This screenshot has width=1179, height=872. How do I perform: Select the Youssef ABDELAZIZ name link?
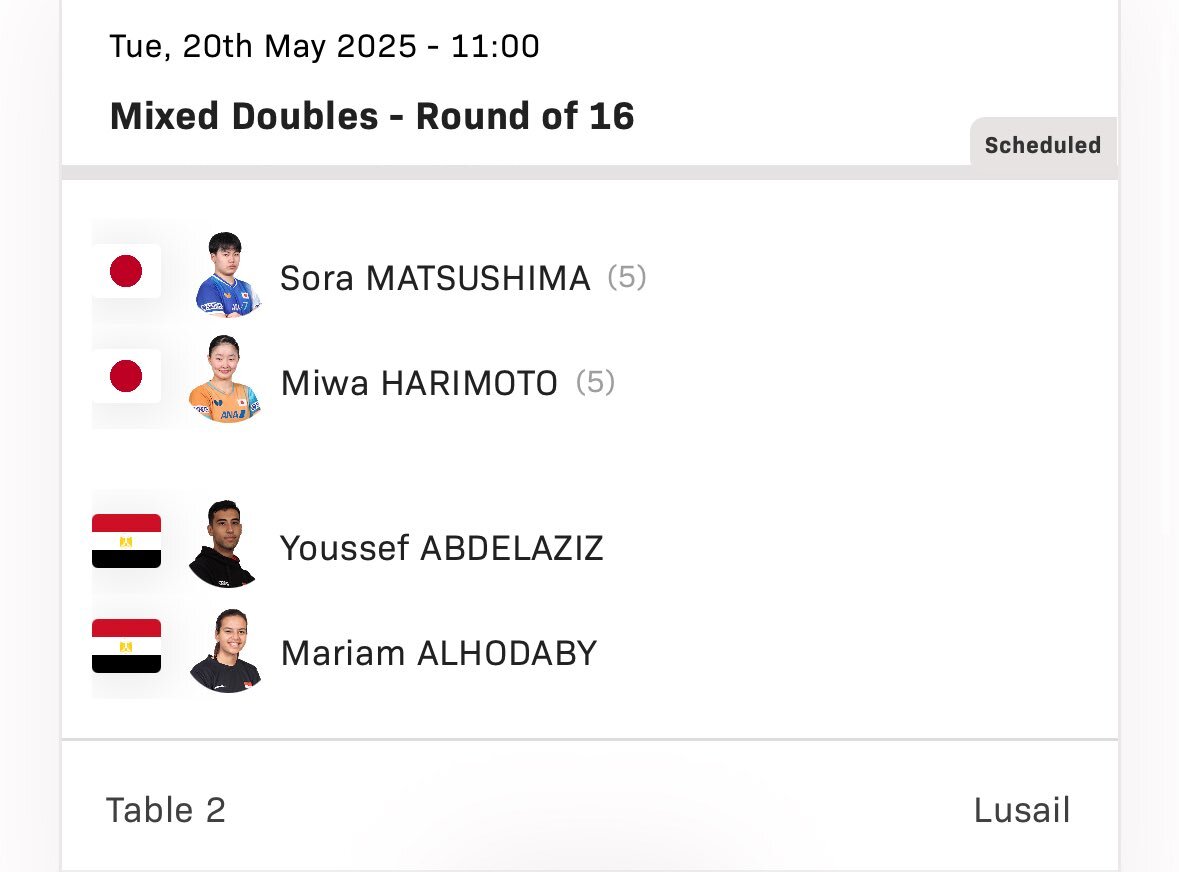pyautogui.click(x=441, y=549)
